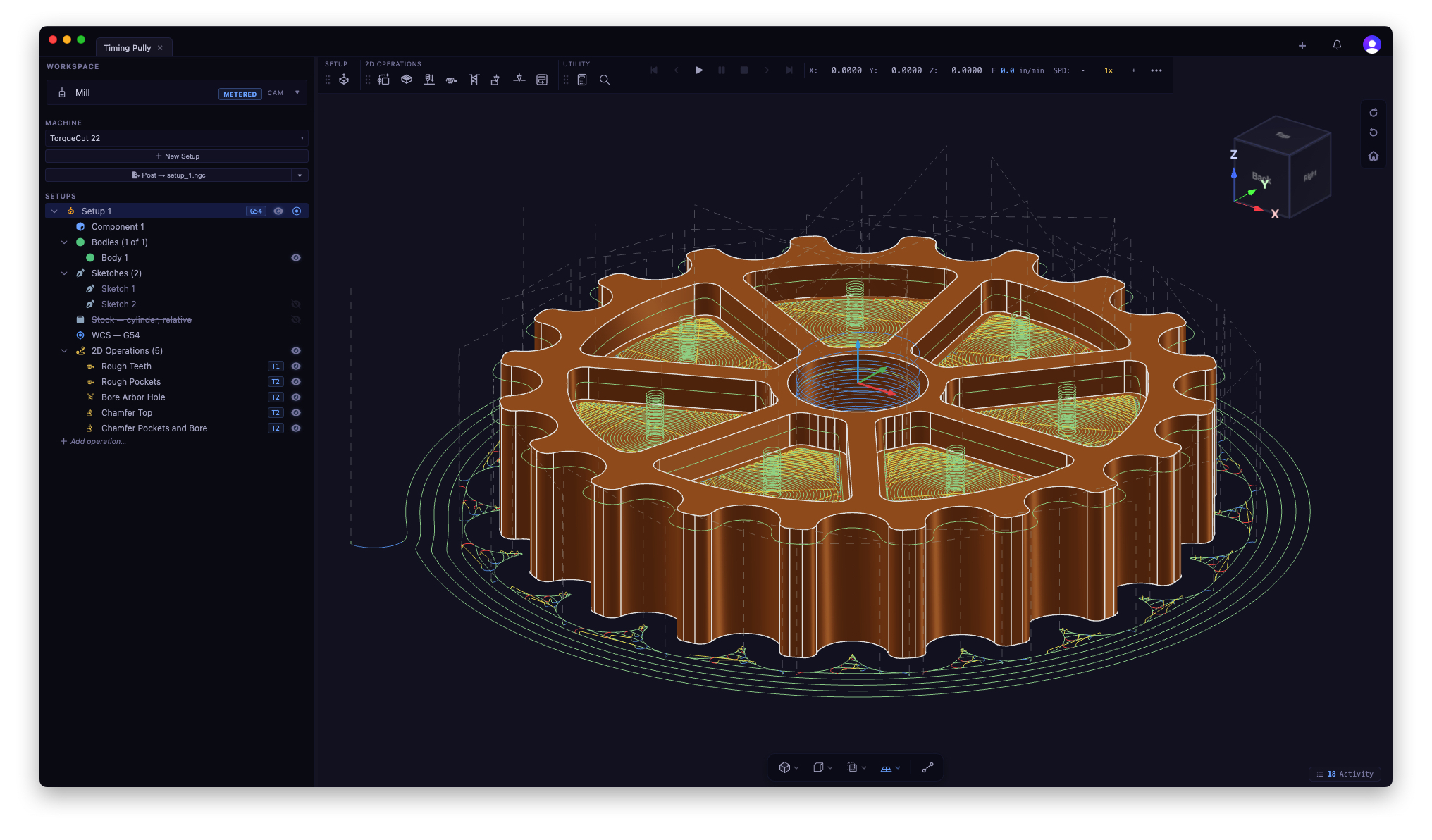Click the toolpath link icon in bottom bar
This screenshot has height=840, width=1432.
pos(927,767)
